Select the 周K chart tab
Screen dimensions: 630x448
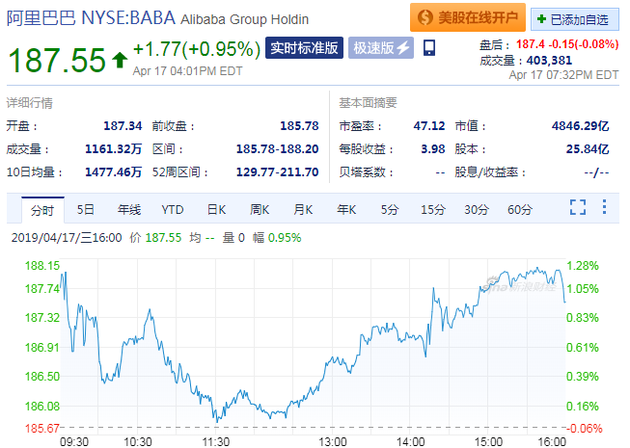coord(260,209)
